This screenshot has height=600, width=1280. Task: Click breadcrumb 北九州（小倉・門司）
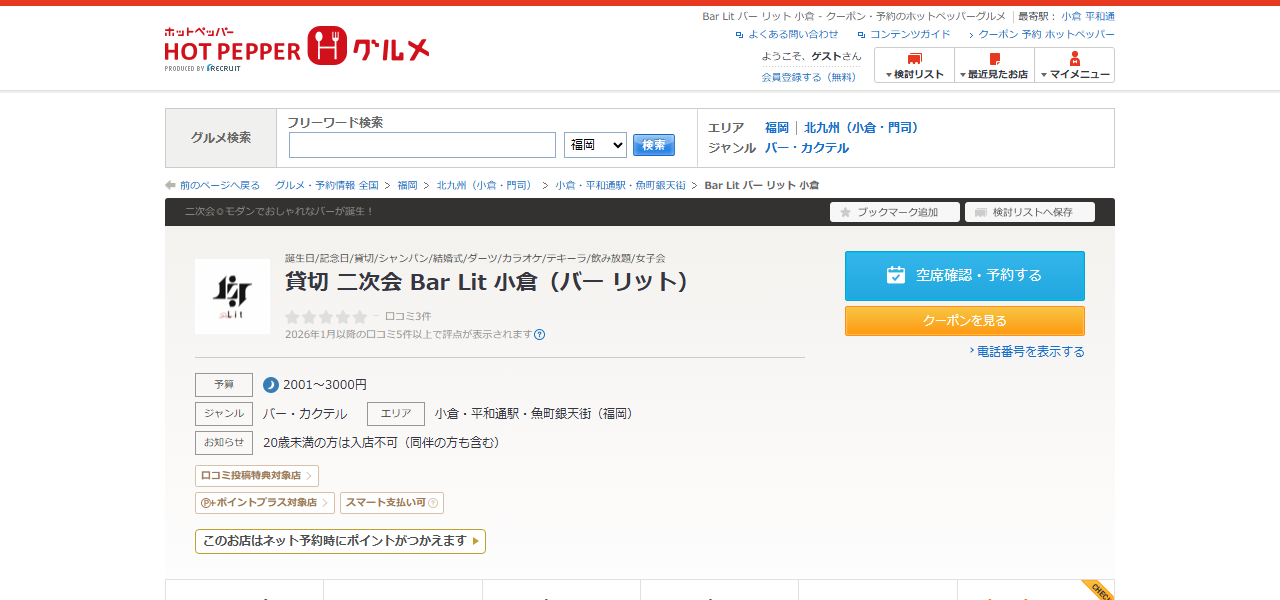pyautogui.click(x=485, y=185)
